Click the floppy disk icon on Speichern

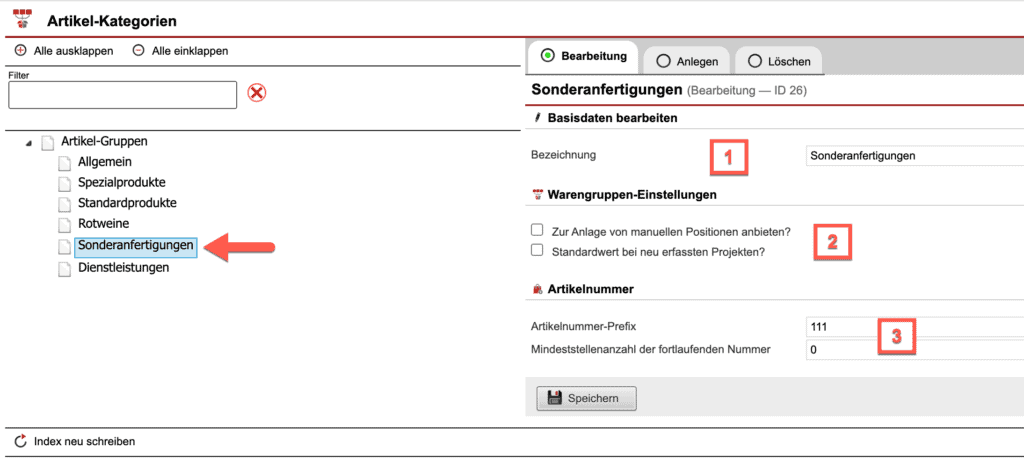click(555, 398)
